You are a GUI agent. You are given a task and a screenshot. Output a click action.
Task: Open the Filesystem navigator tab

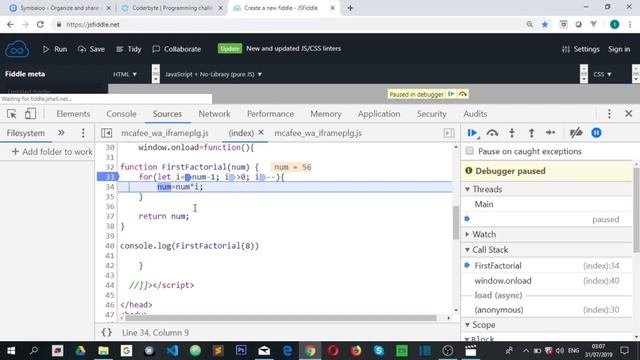pyautogui.click(x=26, y=133)
